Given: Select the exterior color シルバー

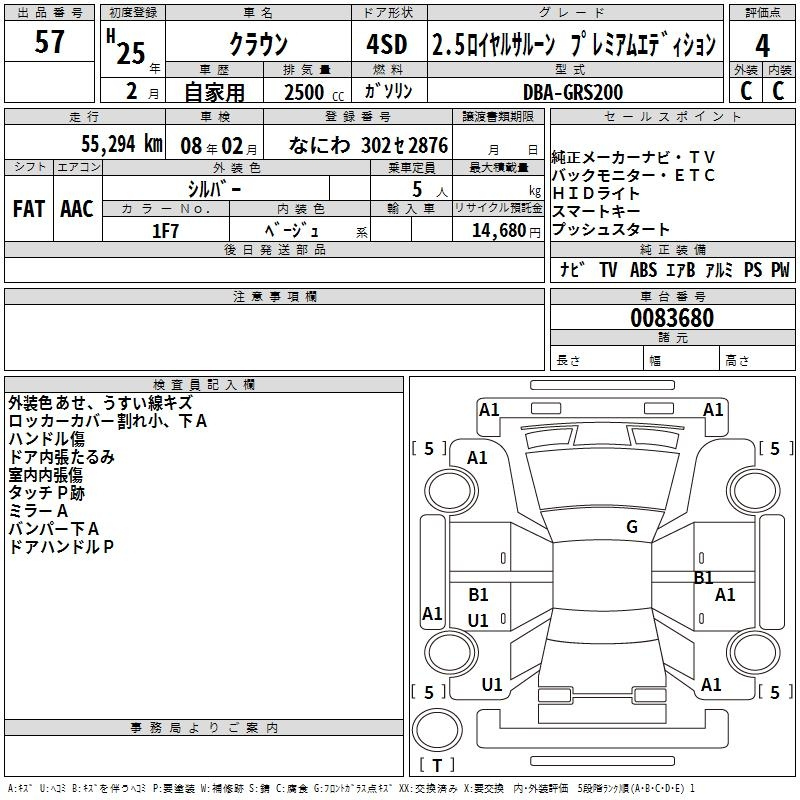Looking at the screenshot, I should (x=215, y=190).
